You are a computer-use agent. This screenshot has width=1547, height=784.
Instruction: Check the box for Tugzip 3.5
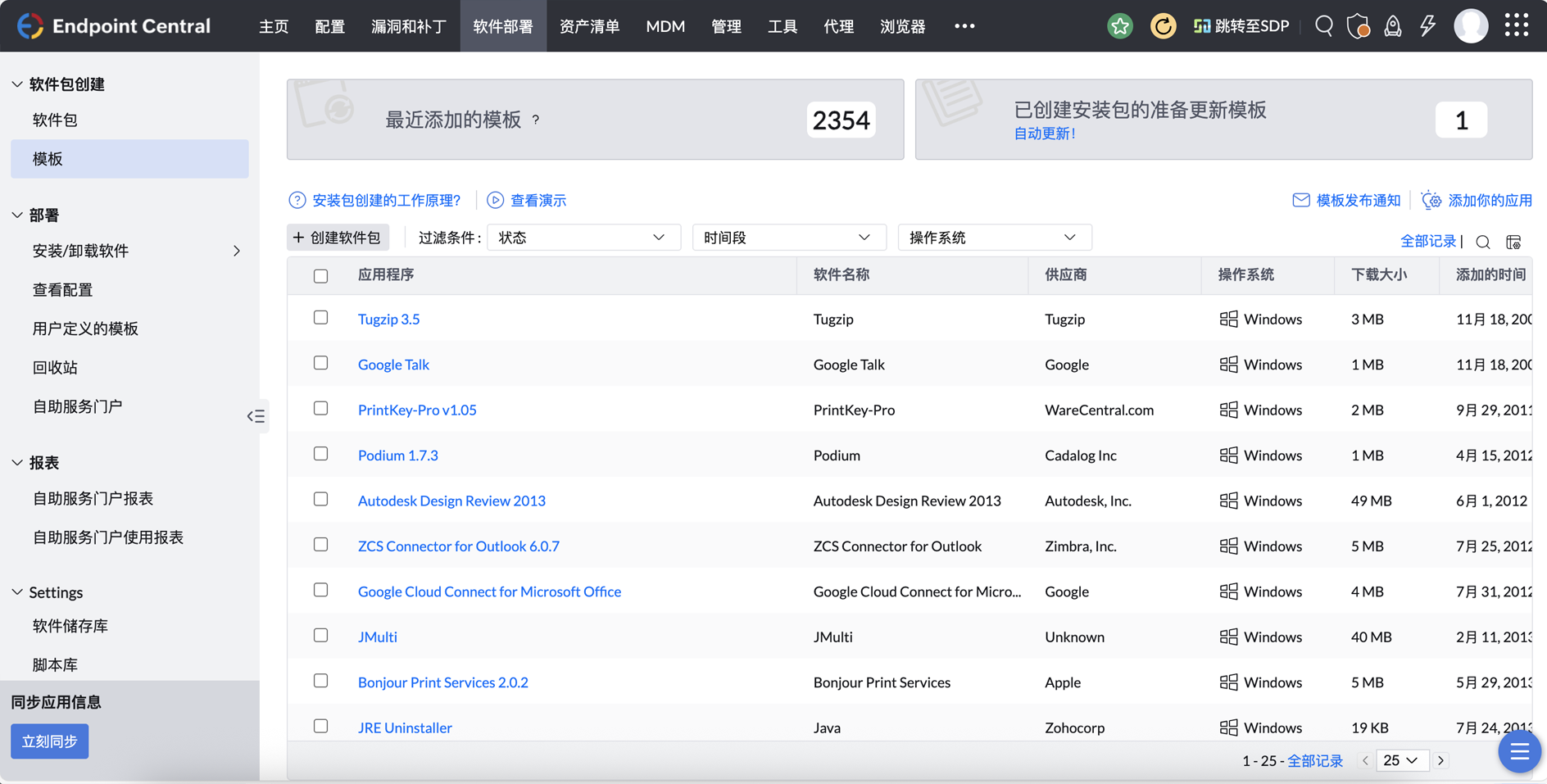[320, 318]
